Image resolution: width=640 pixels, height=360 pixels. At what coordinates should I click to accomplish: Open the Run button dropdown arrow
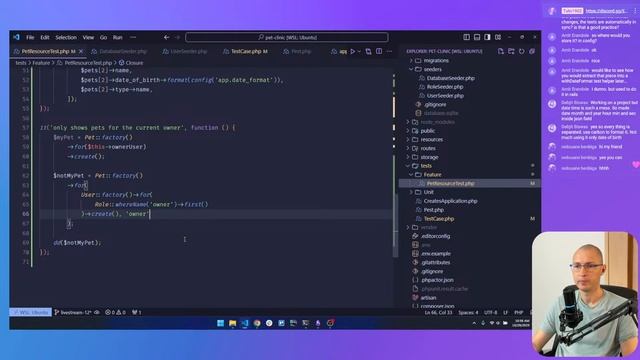coord(359,51)
